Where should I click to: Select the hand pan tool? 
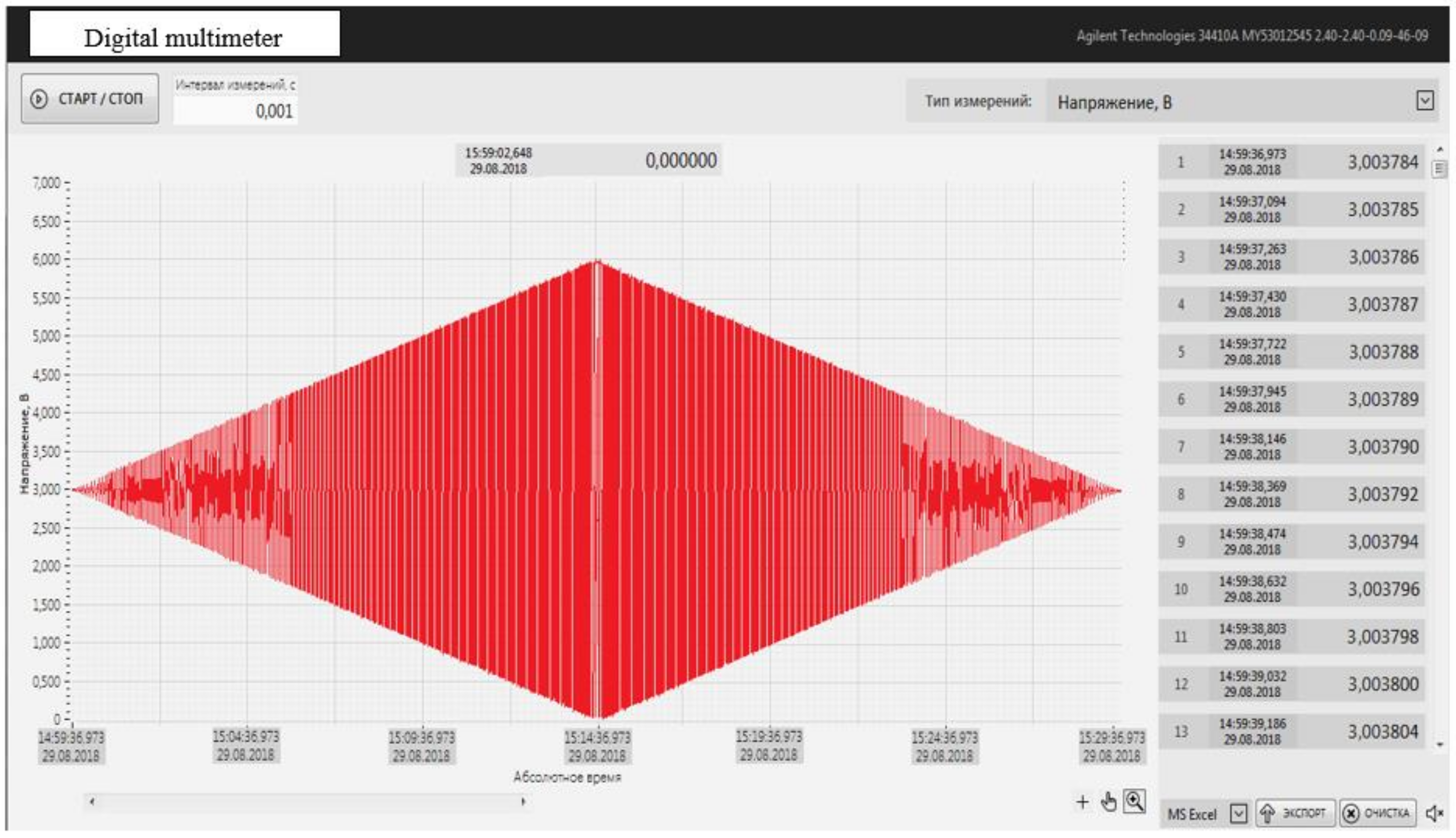click(1108, 802)
